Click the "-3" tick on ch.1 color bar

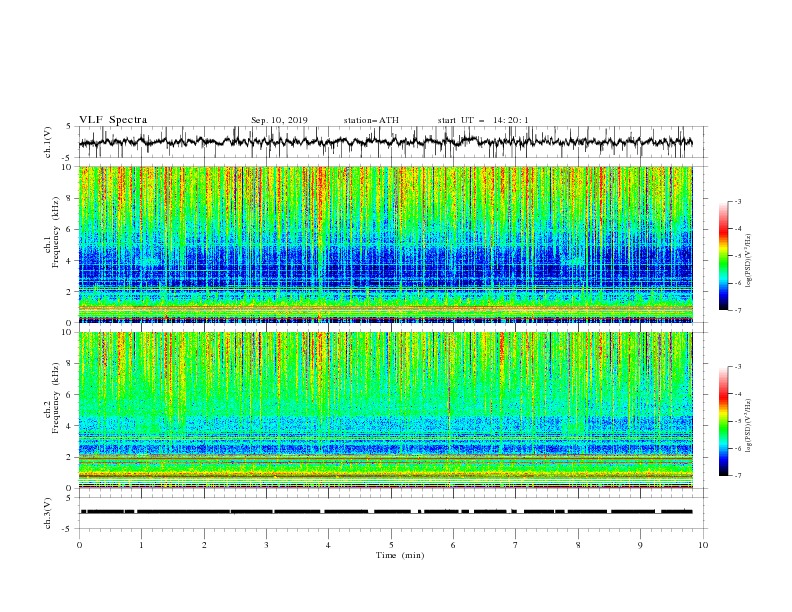click(x=737, y=201)
